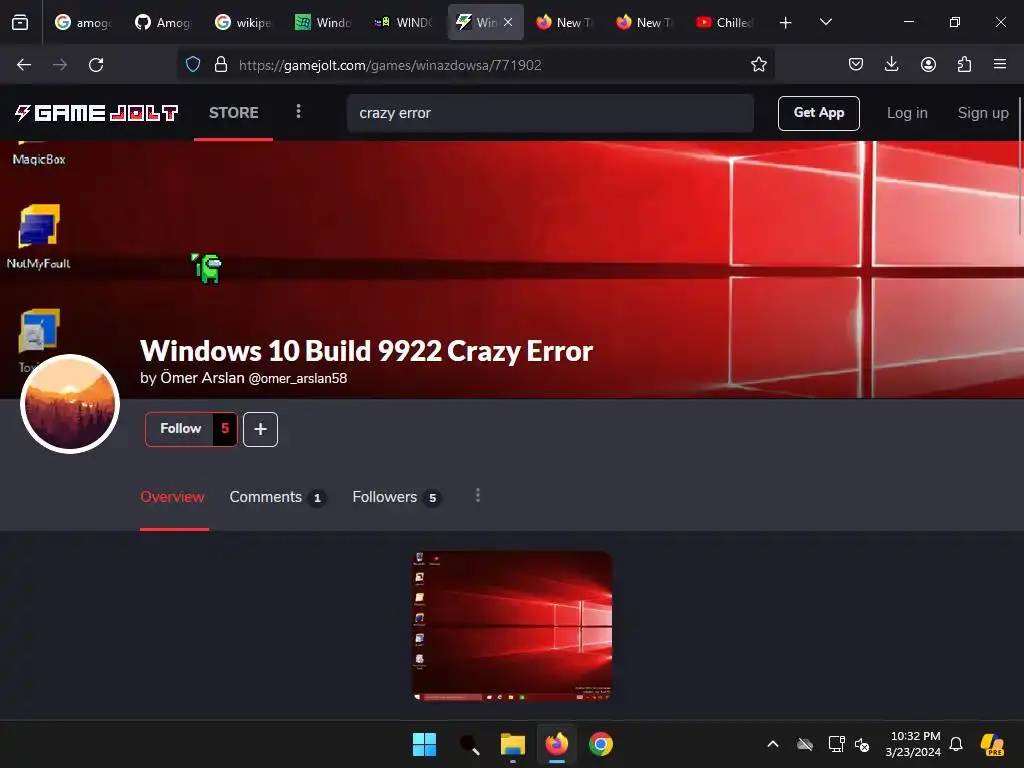
Task: Switch to the 'wikipe' Google tab
Action: pos(243,22)
